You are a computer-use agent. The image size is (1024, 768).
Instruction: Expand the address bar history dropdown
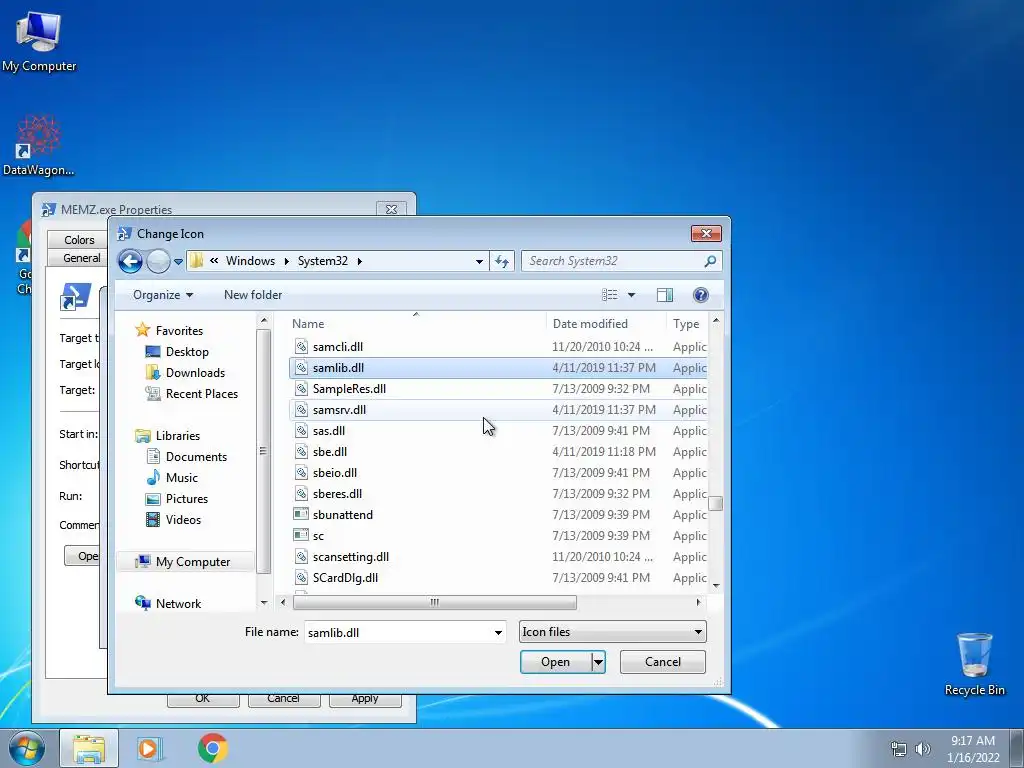click(x=479, y=261)
